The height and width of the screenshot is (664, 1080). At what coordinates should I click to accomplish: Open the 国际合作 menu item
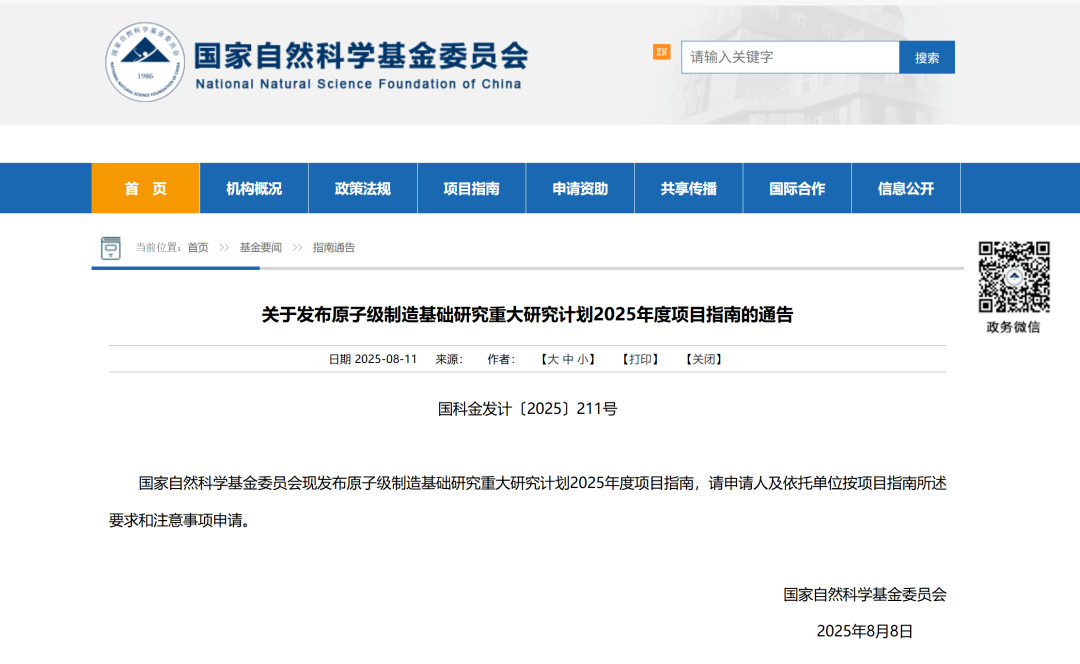(797, 188)
